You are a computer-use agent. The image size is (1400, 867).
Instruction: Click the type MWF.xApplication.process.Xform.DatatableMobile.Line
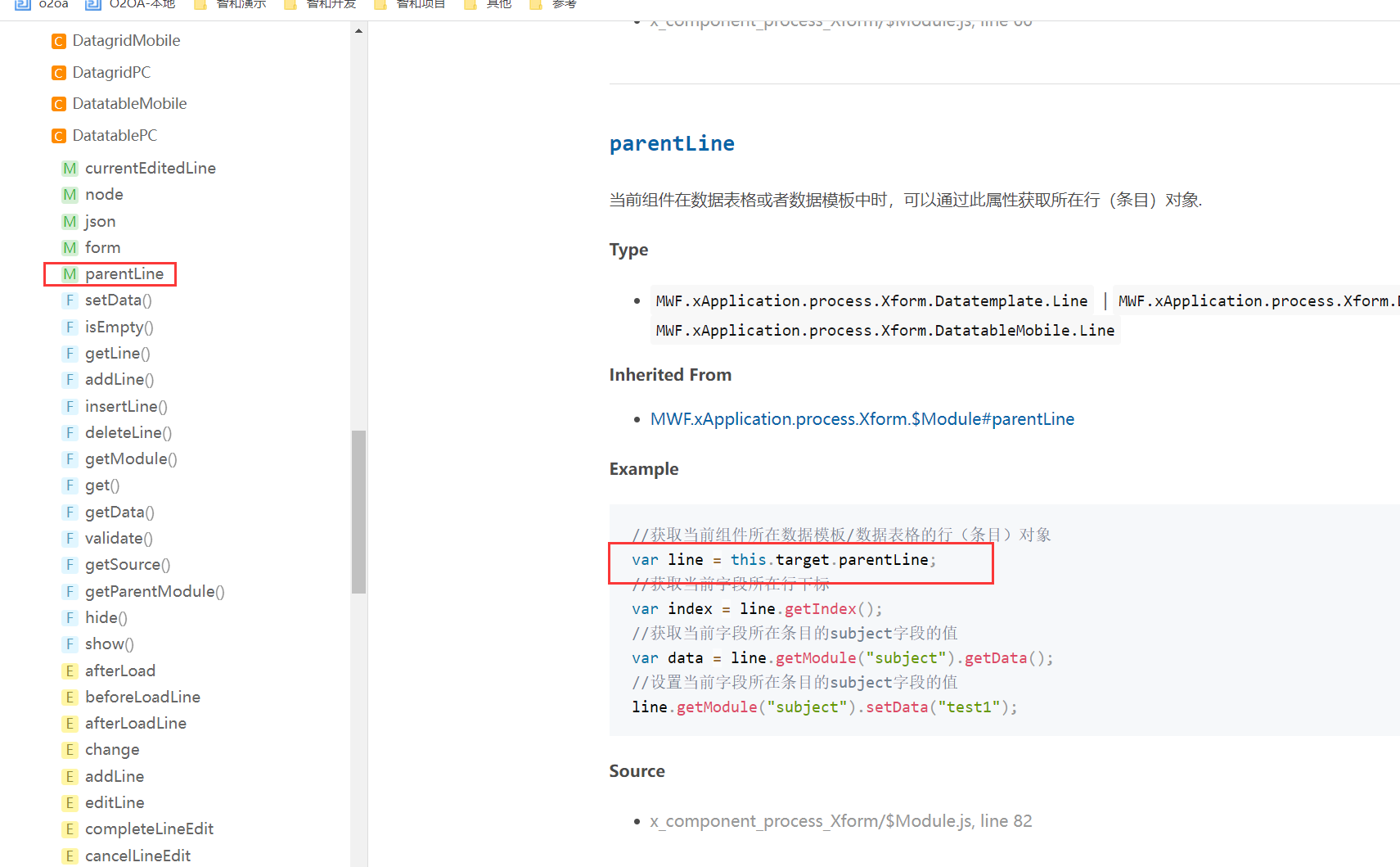coord(885,331)
